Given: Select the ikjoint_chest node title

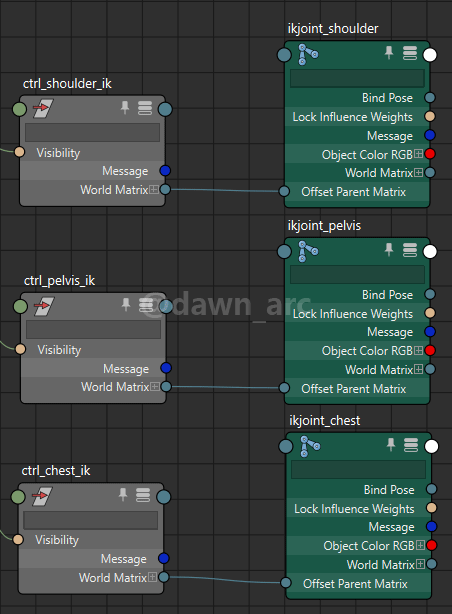Looking at the screenshot, I should point(325,421).
